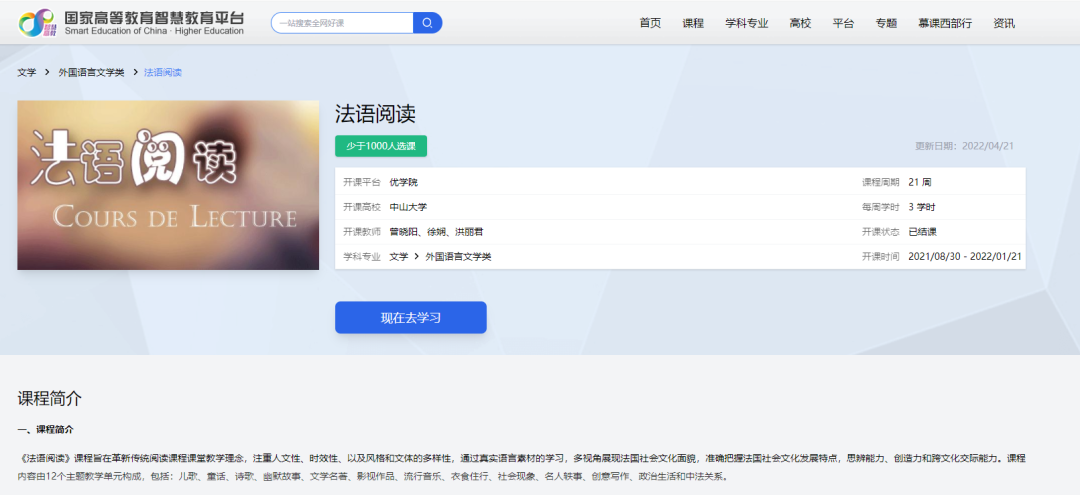
Task: Select 高校 in the top navigation
Action: [x=800, y=23]
